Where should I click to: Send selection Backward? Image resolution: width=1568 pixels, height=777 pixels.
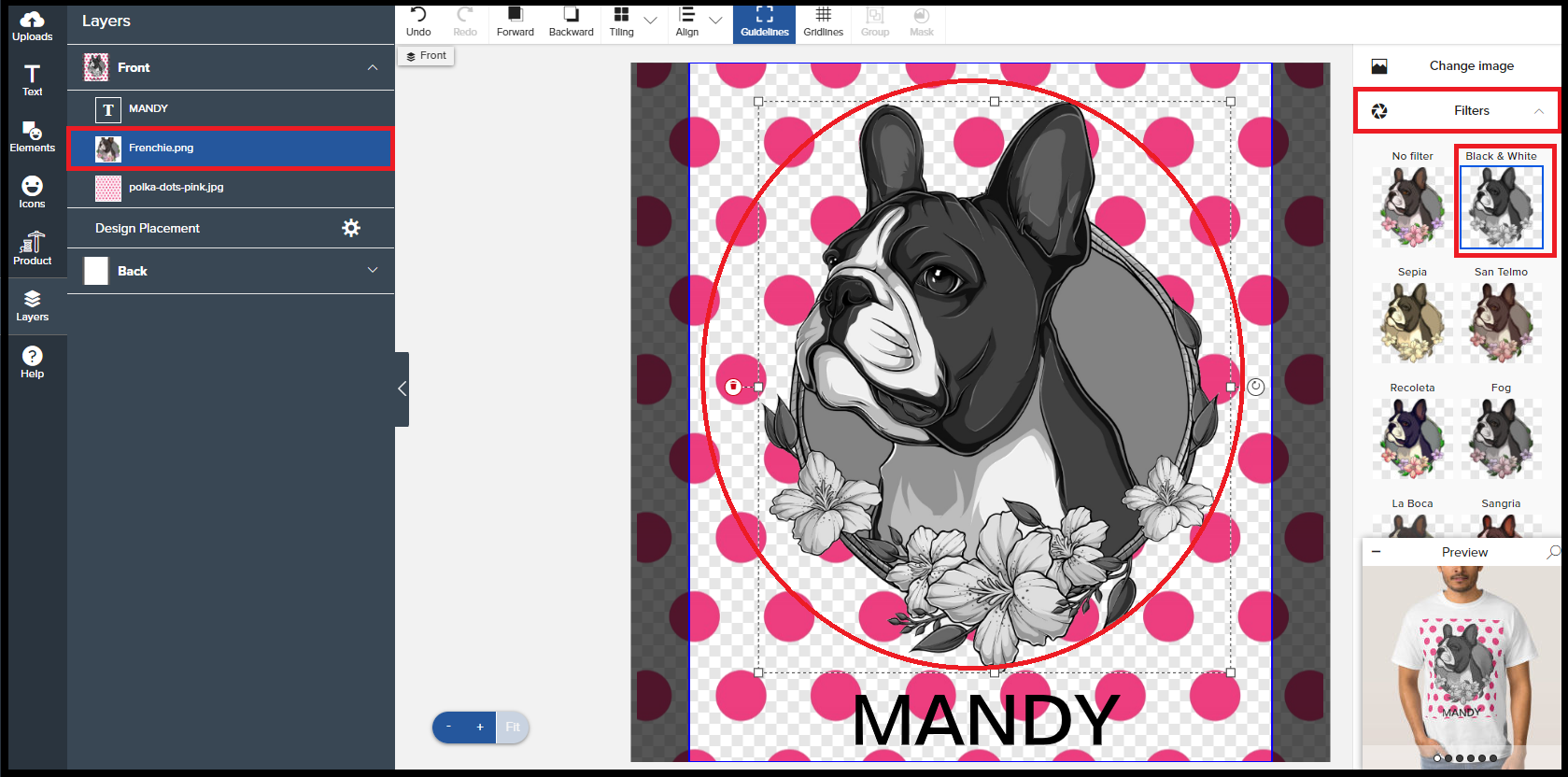click(571, 21)
